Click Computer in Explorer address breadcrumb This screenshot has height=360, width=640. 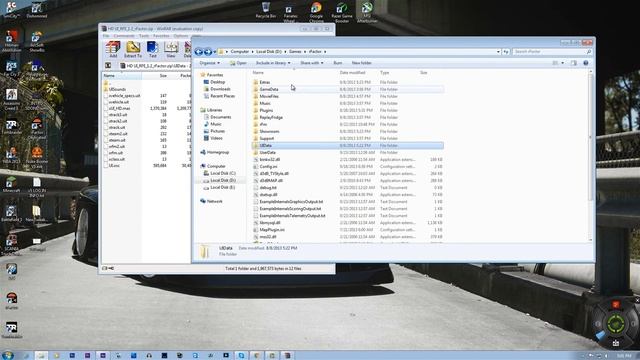pos(240,52)
